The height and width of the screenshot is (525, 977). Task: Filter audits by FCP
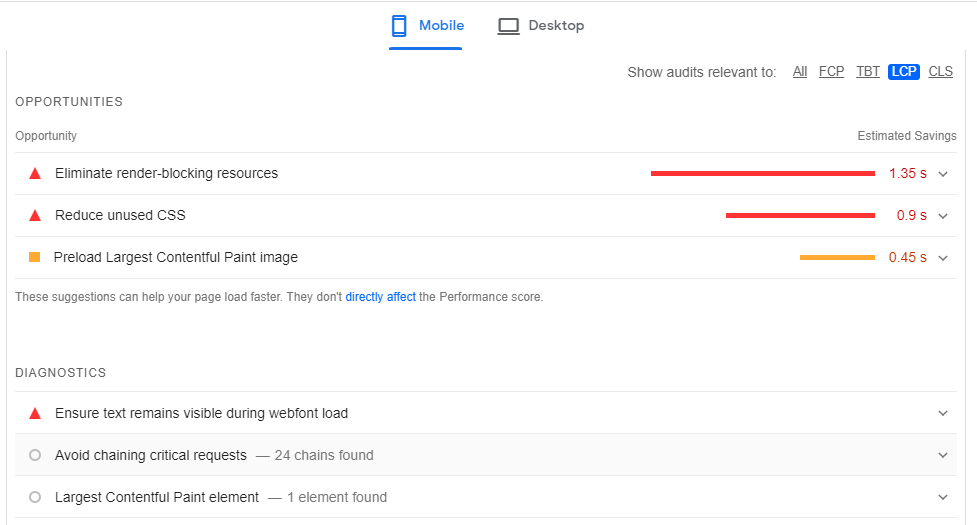coord(831,72)
